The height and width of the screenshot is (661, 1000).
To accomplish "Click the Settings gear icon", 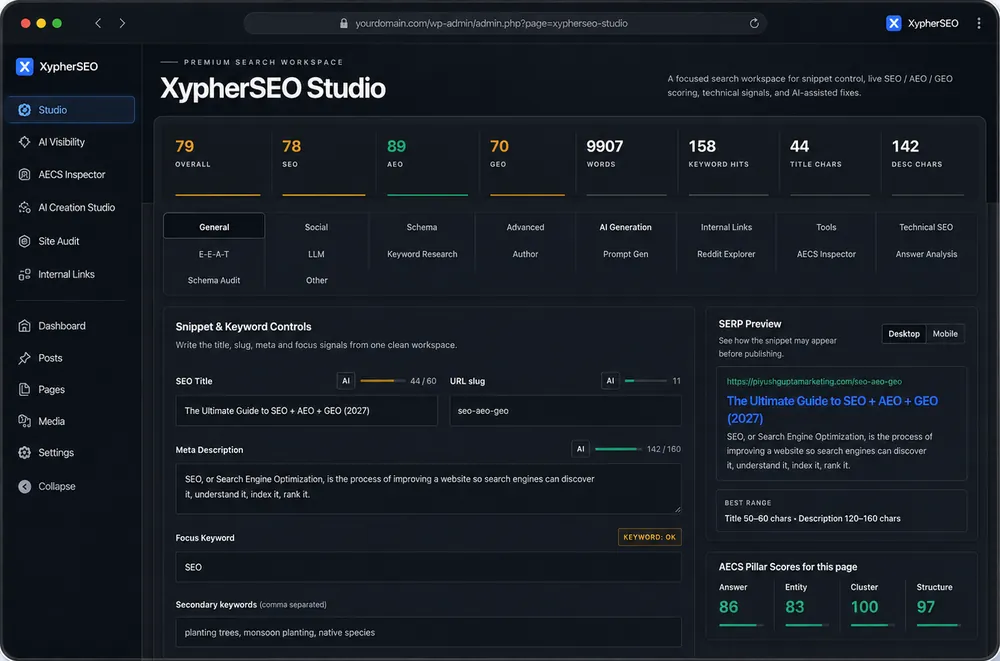I will pos(24,452).
